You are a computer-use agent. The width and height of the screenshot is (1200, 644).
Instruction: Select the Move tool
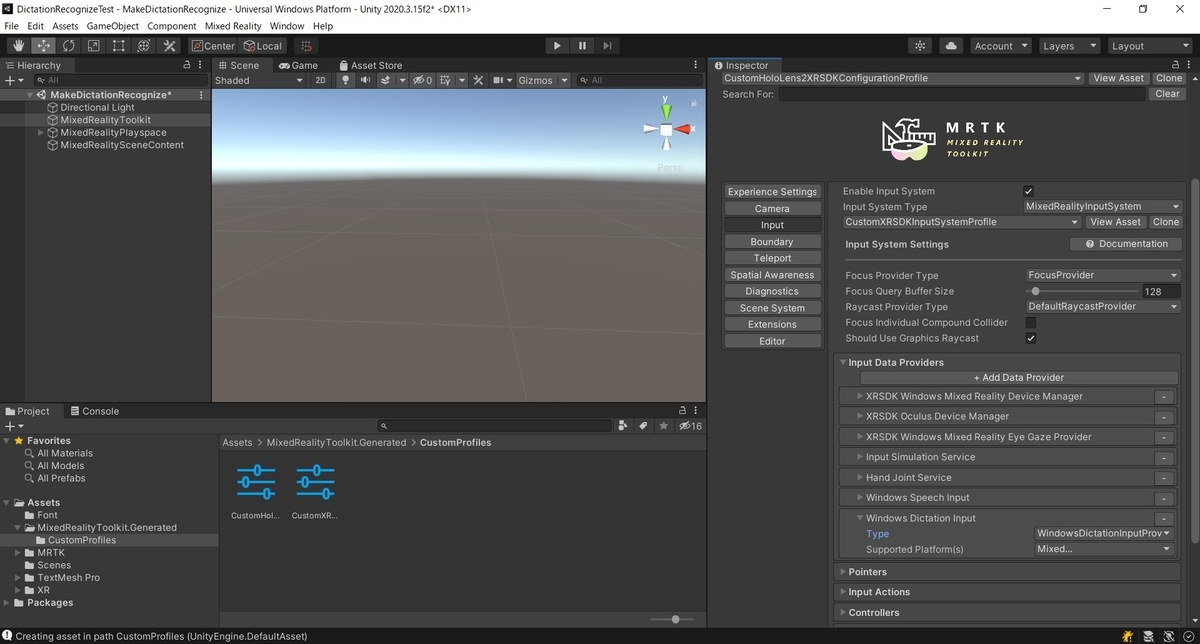[44, 46]
